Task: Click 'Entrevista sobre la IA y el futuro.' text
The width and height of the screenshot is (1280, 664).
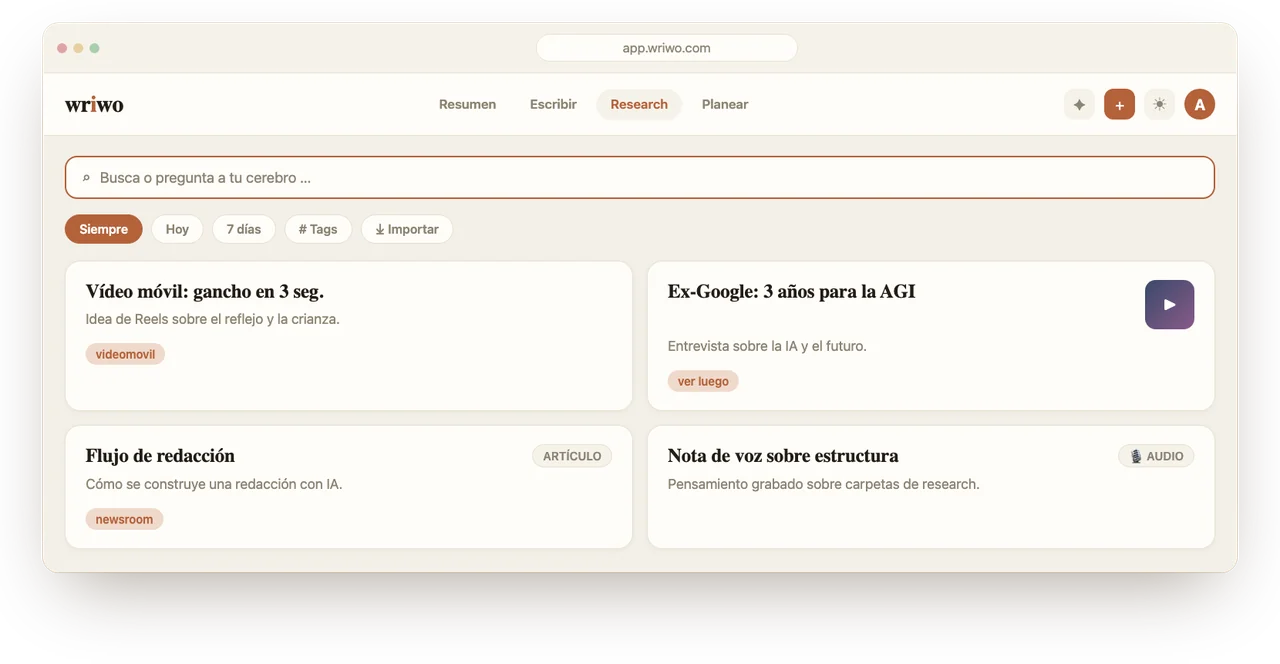Action: (x=767, y=346)
